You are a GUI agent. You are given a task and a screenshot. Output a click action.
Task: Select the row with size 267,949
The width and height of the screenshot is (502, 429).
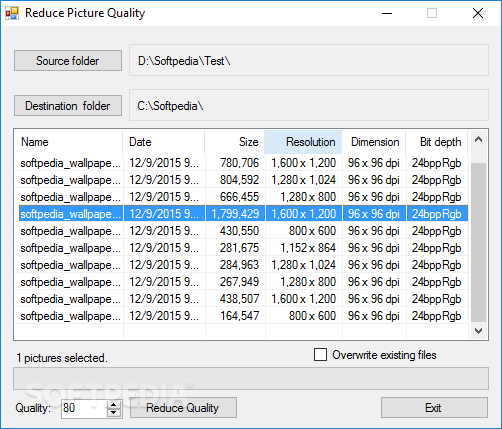tap(242, 282)
